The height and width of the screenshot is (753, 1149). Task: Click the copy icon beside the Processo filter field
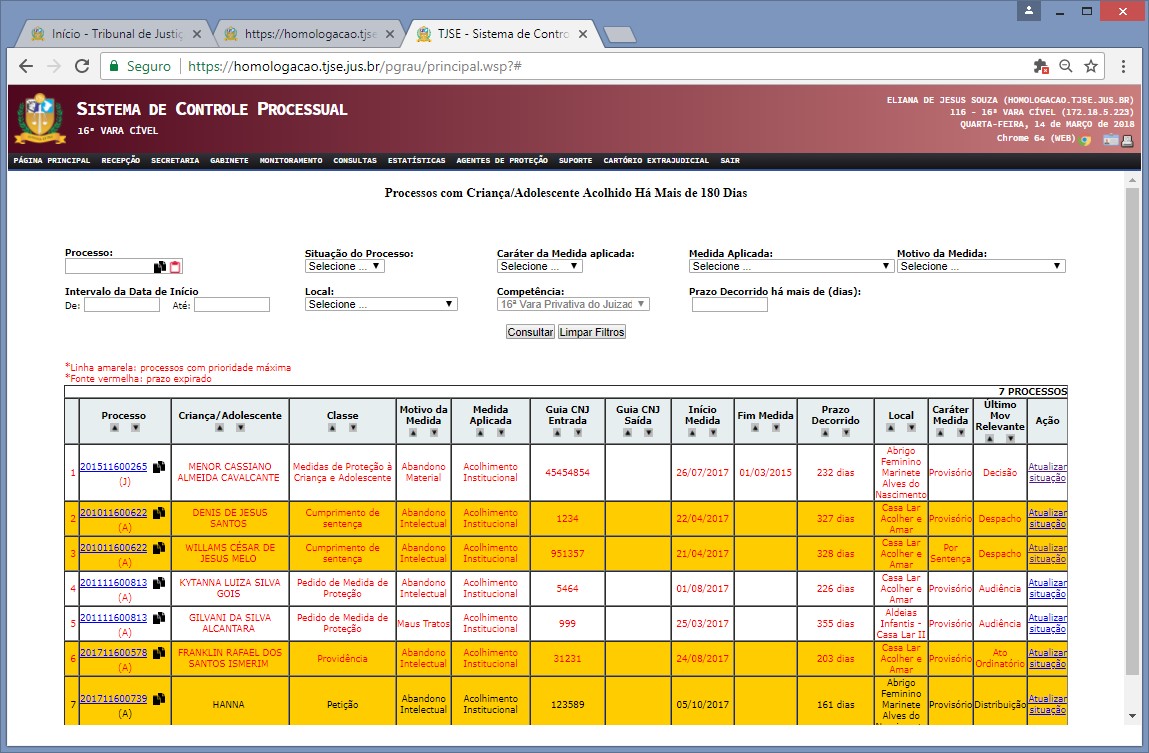pyautogui.click(x=160, y=267)
